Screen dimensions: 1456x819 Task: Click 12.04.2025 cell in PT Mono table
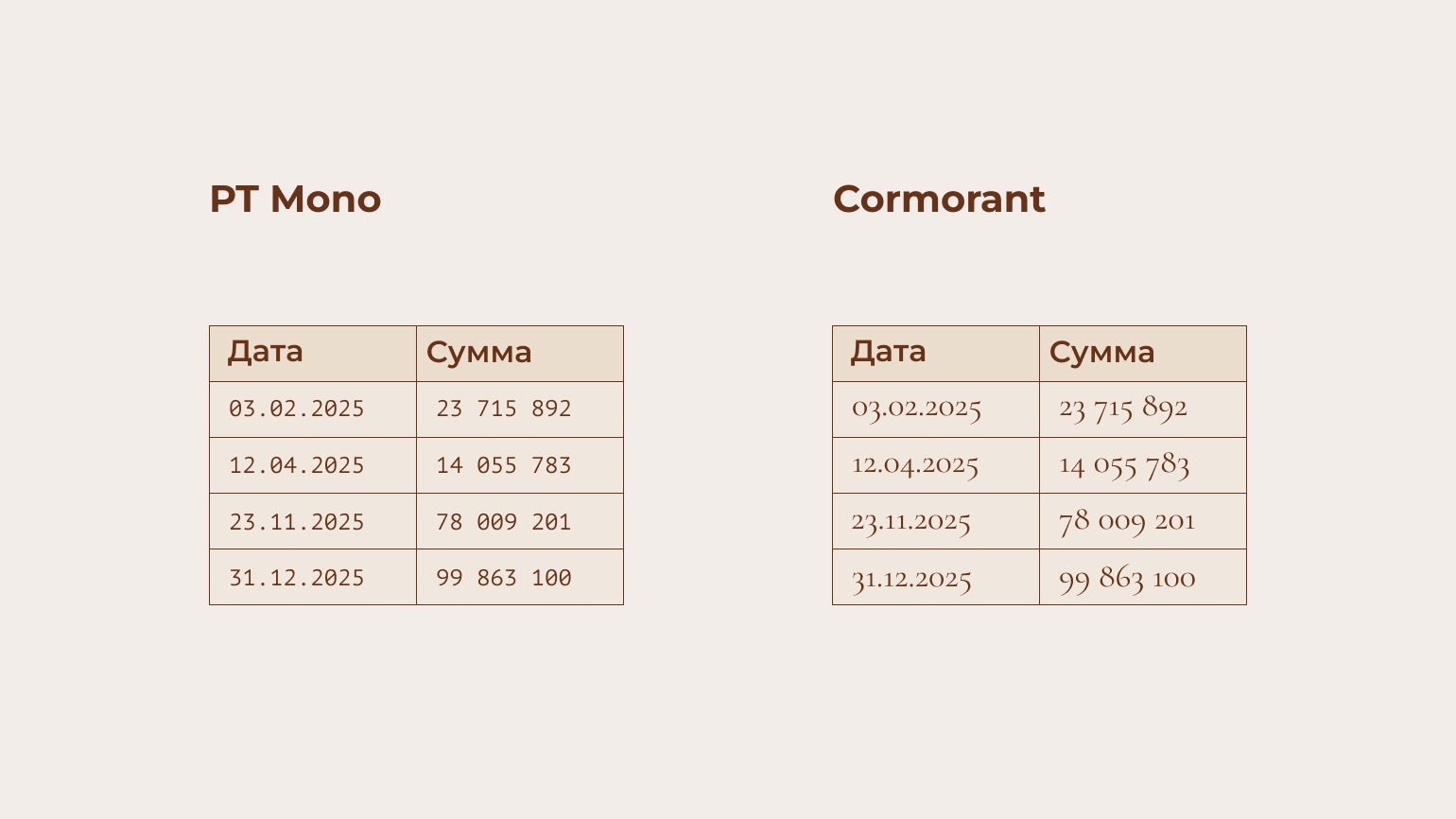tap(297, 465)
